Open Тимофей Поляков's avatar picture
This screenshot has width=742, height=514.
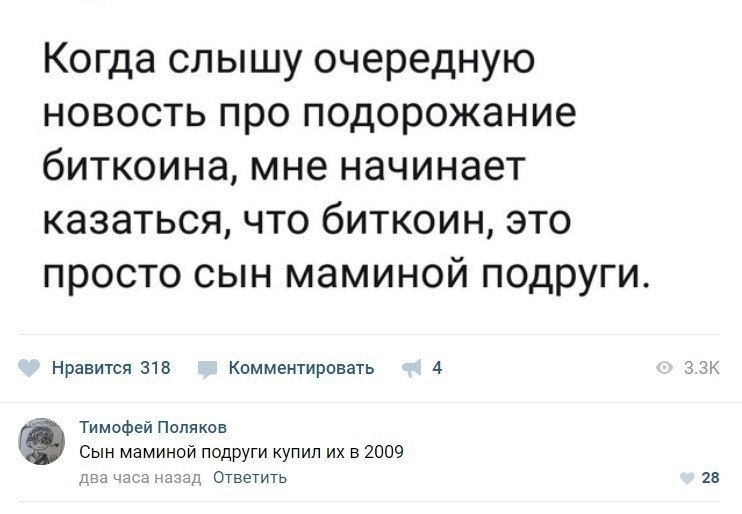(x=42, y=441)
